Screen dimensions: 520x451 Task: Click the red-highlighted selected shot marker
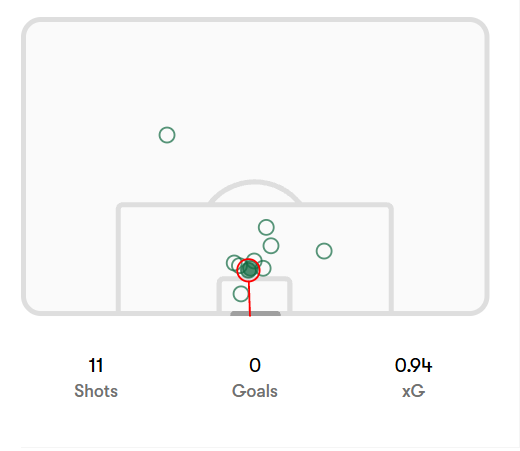pos(248,270)
